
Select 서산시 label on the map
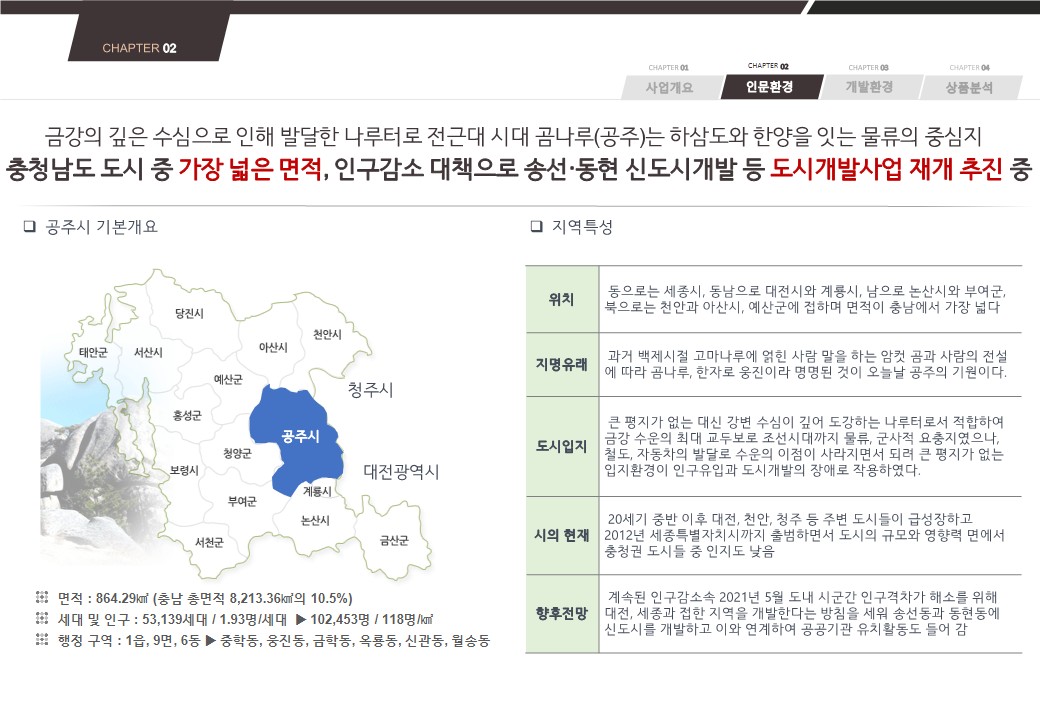click(x=148, y=352)
